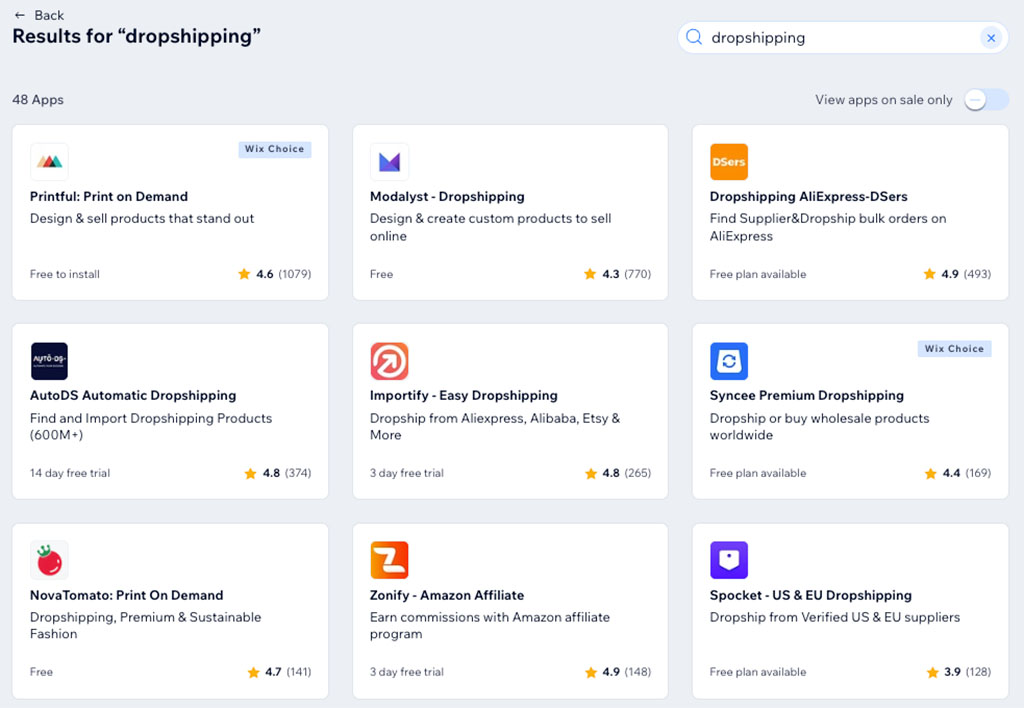1024x708 pixels.
Task: Click the Modalyst purple logo icon
Action: coord(389,161)
